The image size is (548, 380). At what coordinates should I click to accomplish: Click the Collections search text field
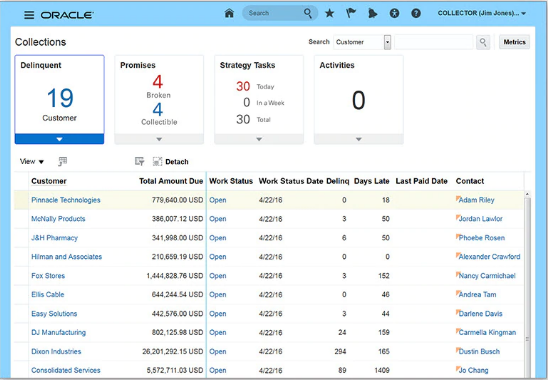(434, 42)
